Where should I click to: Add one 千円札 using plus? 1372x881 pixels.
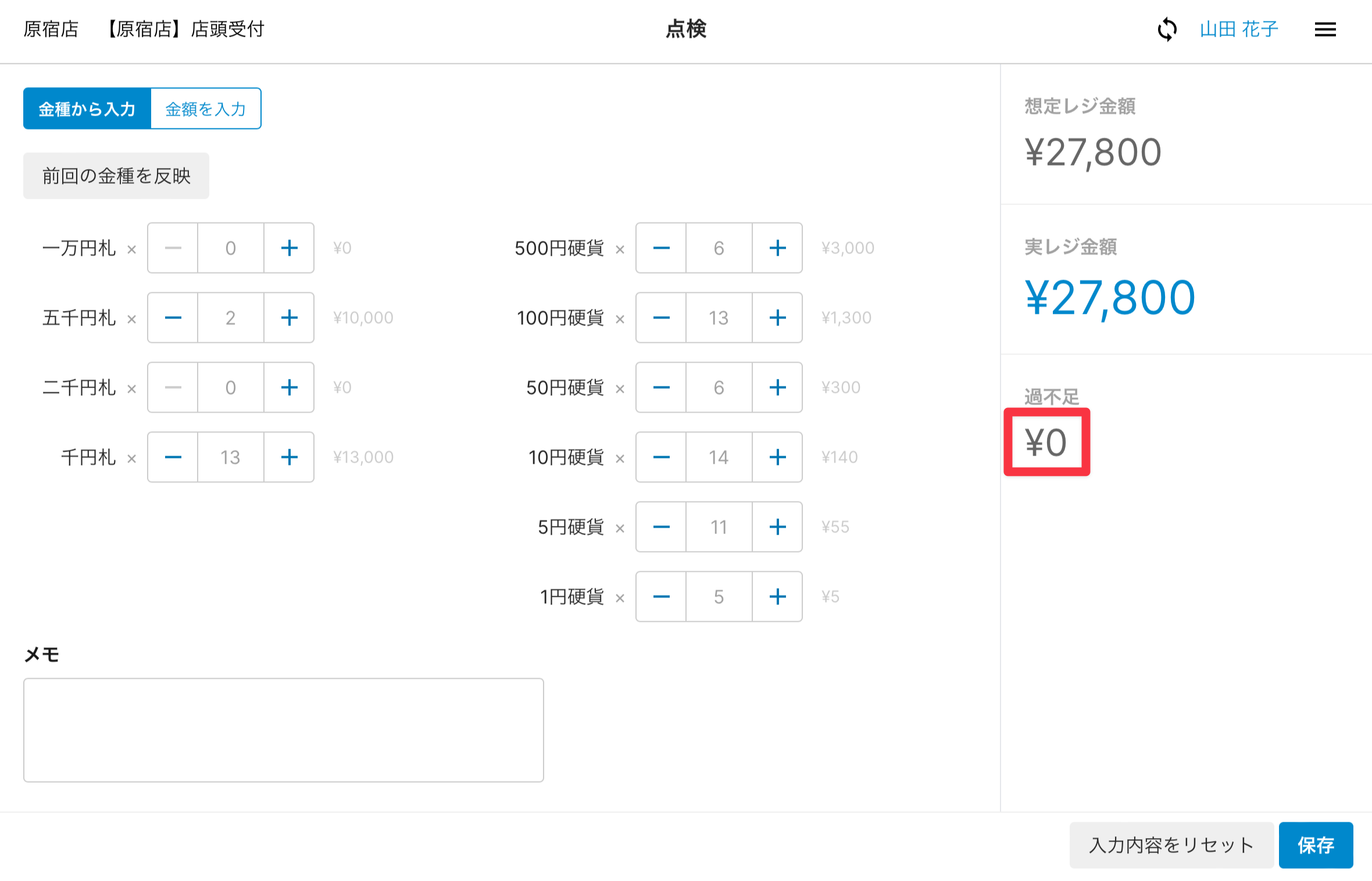[289, 457]
